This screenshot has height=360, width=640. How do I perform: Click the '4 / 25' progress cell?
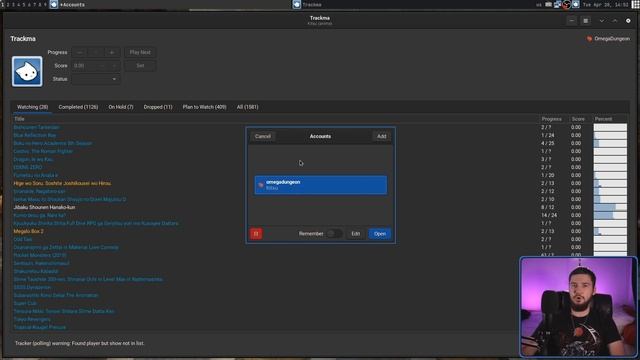click(x=547, y=143)
